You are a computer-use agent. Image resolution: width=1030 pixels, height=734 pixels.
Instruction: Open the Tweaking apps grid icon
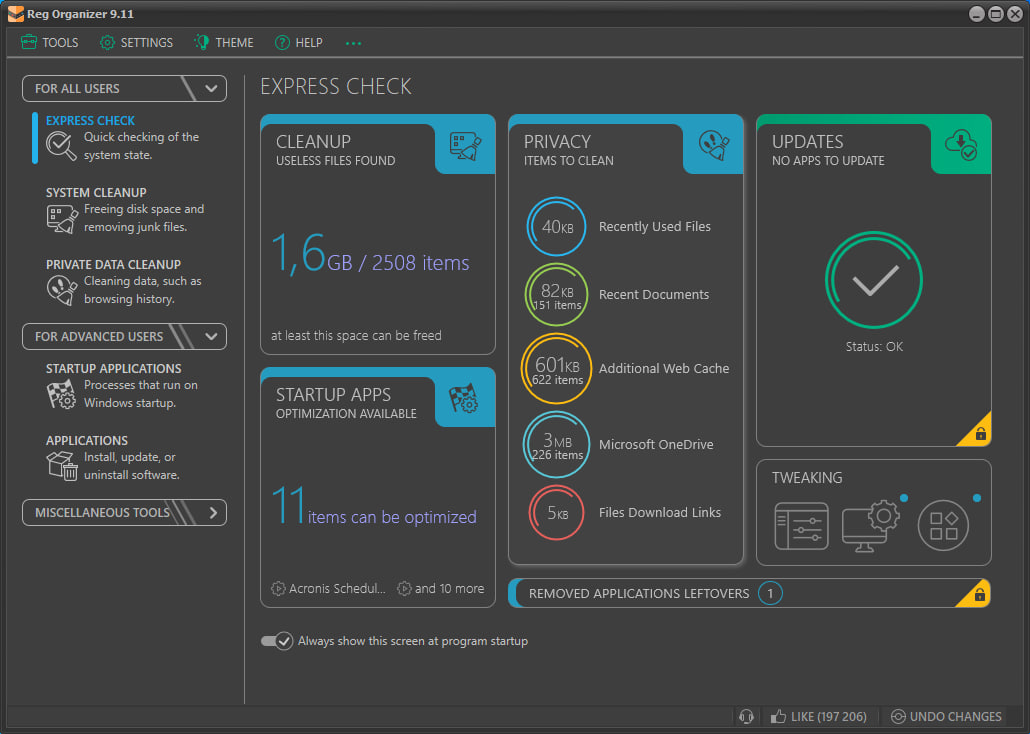[943, 526]
